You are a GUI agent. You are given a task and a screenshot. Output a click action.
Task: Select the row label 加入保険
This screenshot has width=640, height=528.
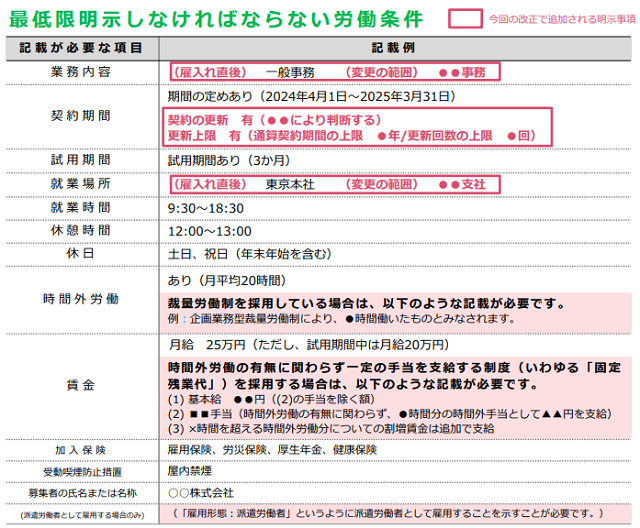click(81, 450)
